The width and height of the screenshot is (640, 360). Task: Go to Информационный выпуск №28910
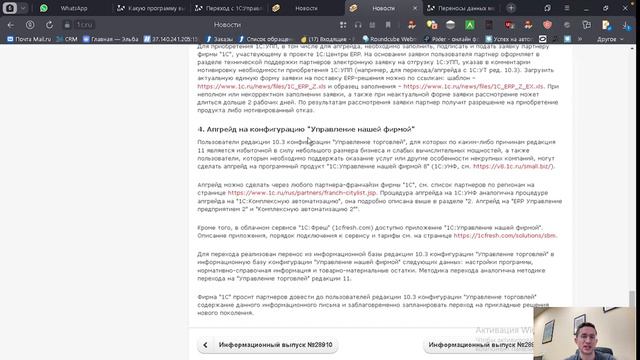point(267,345)
